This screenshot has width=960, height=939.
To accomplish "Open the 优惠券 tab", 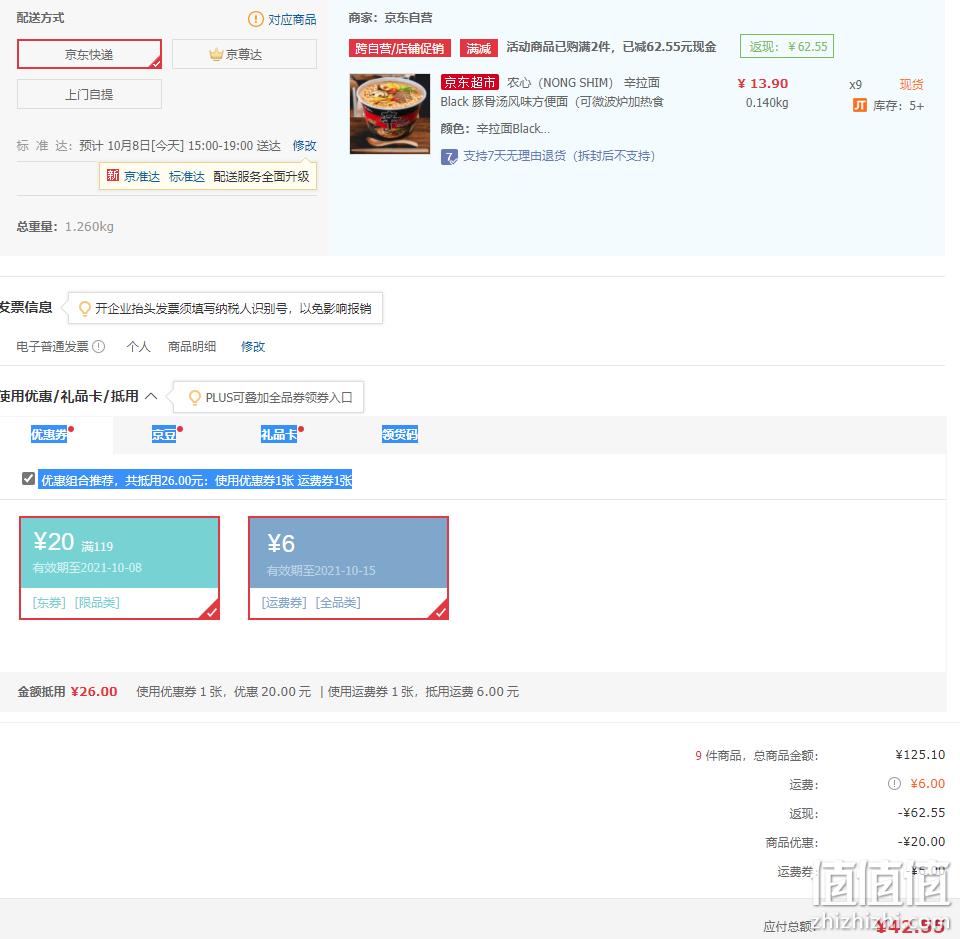I will 49,435.
